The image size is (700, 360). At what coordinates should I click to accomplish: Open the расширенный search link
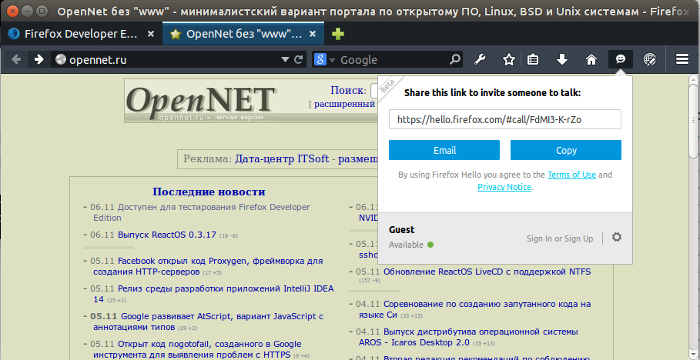click(x=344, y=104)
